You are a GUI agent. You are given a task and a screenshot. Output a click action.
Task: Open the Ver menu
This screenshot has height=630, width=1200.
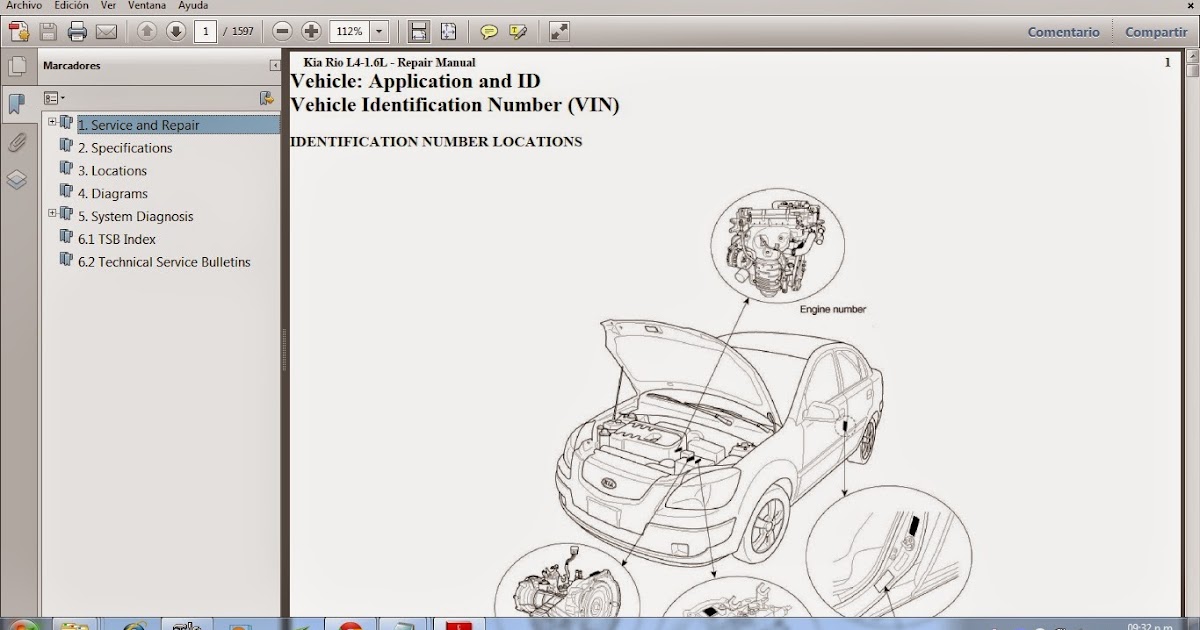(108, 5)
